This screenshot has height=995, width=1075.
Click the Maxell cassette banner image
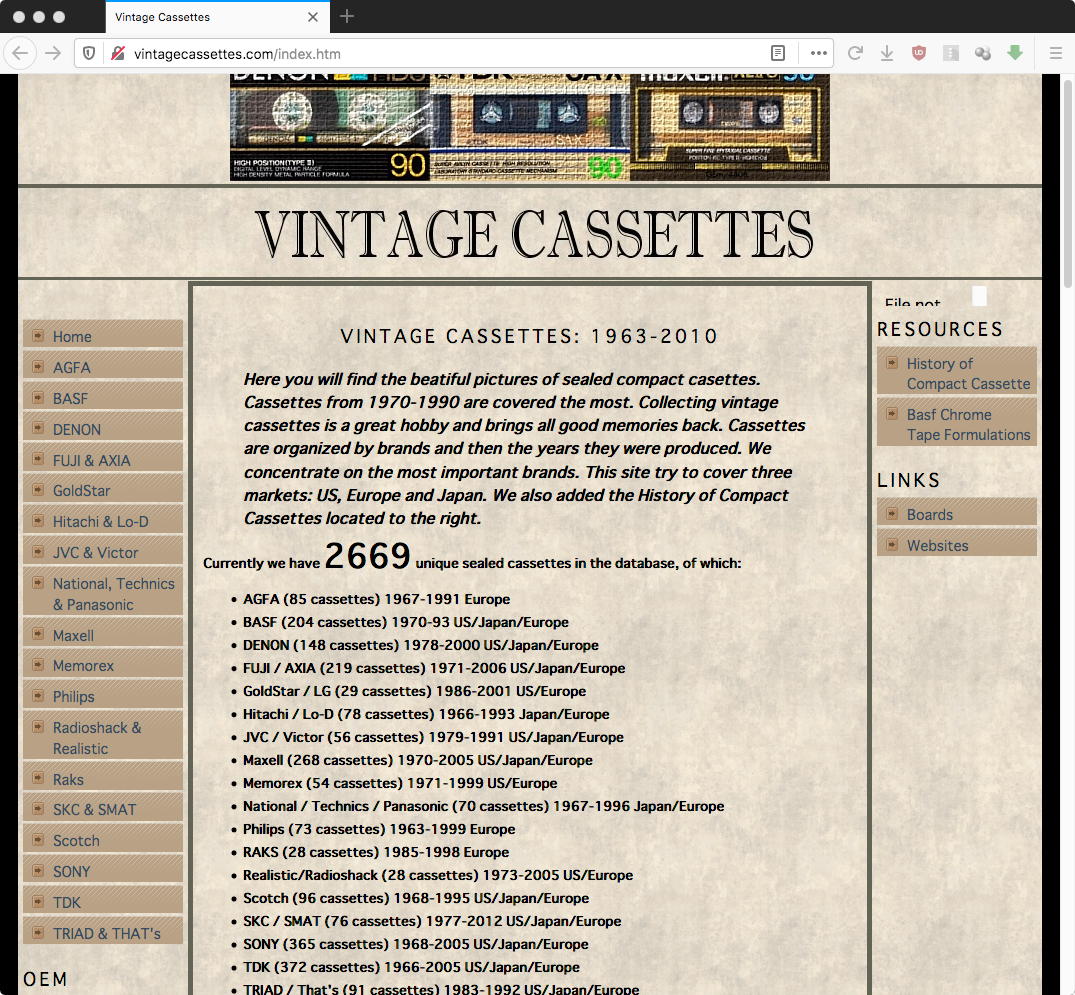(730, 128)
